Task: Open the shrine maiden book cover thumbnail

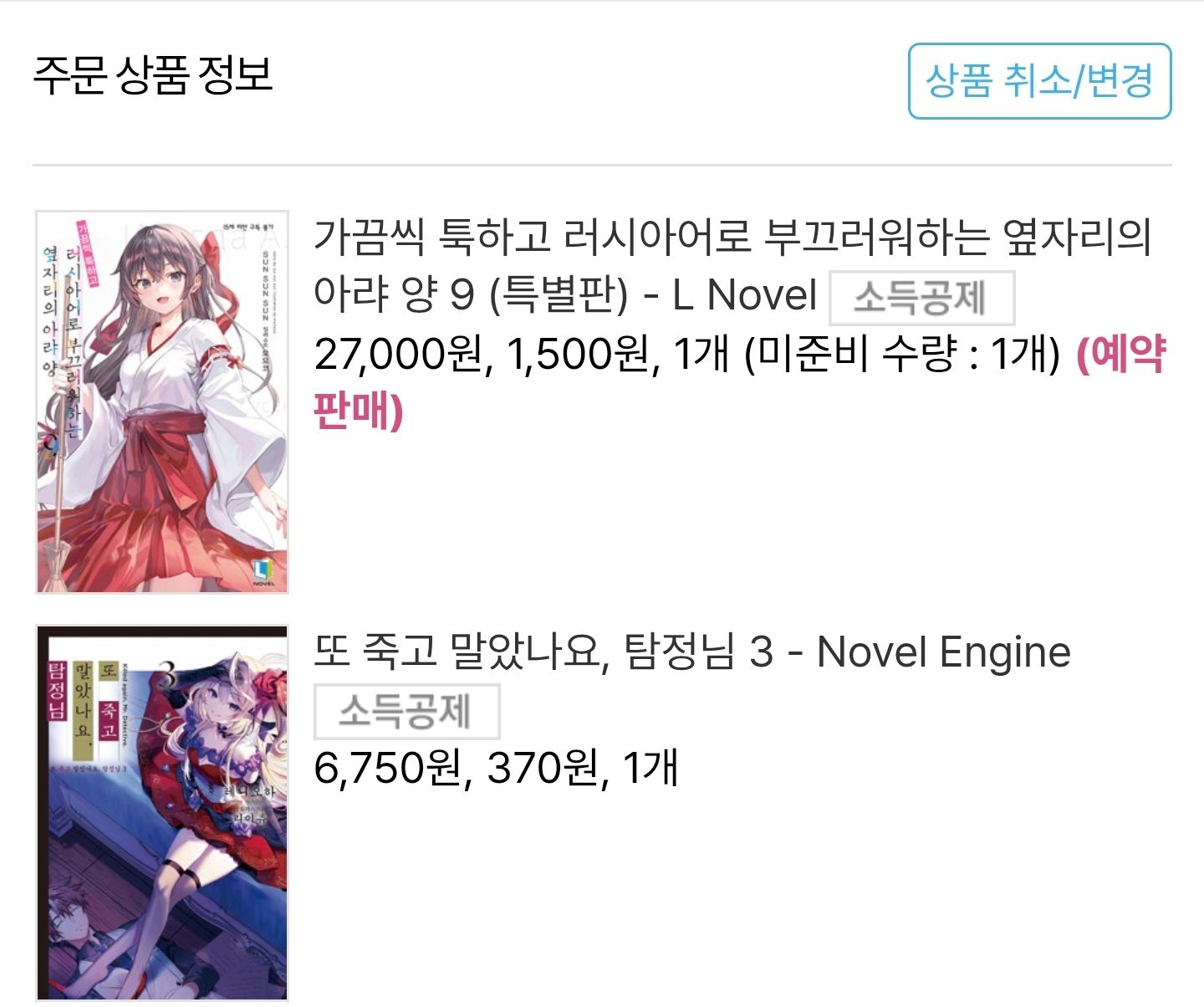Action: coord(162,402)
